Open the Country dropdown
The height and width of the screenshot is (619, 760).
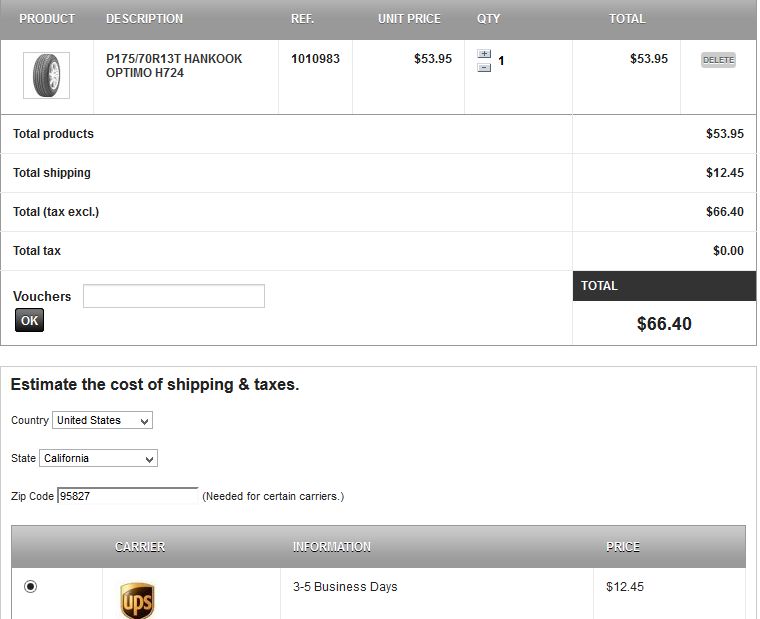click(102, 421)
